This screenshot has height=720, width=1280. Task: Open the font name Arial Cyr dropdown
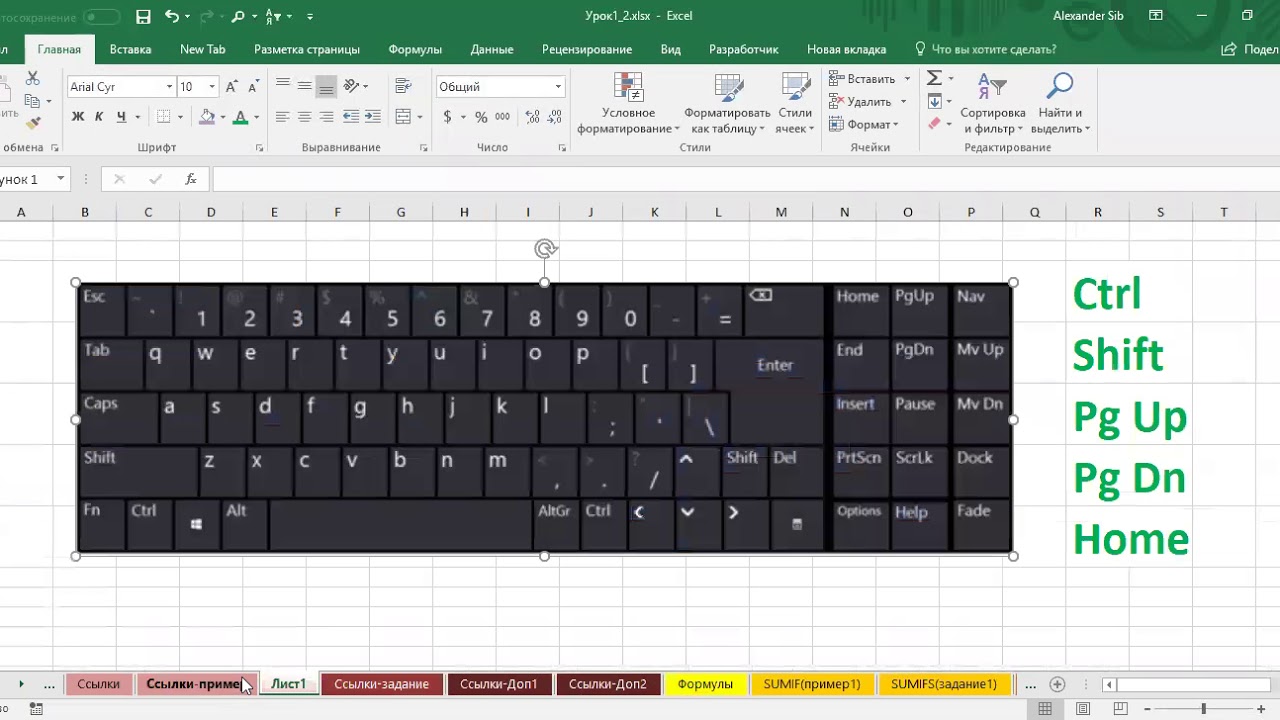point(169,87)
